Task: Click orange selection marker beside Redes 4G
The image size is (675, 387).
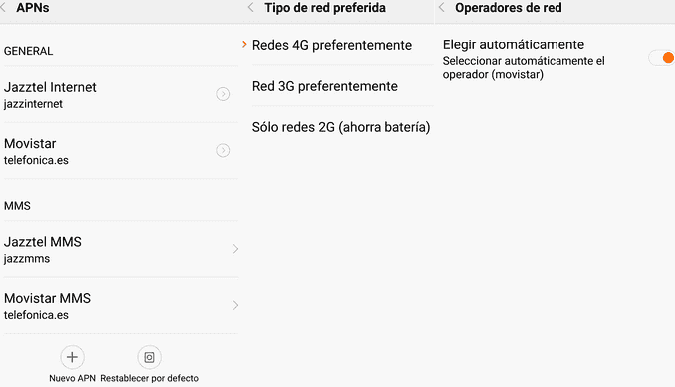Action: (x=244, y=44)
